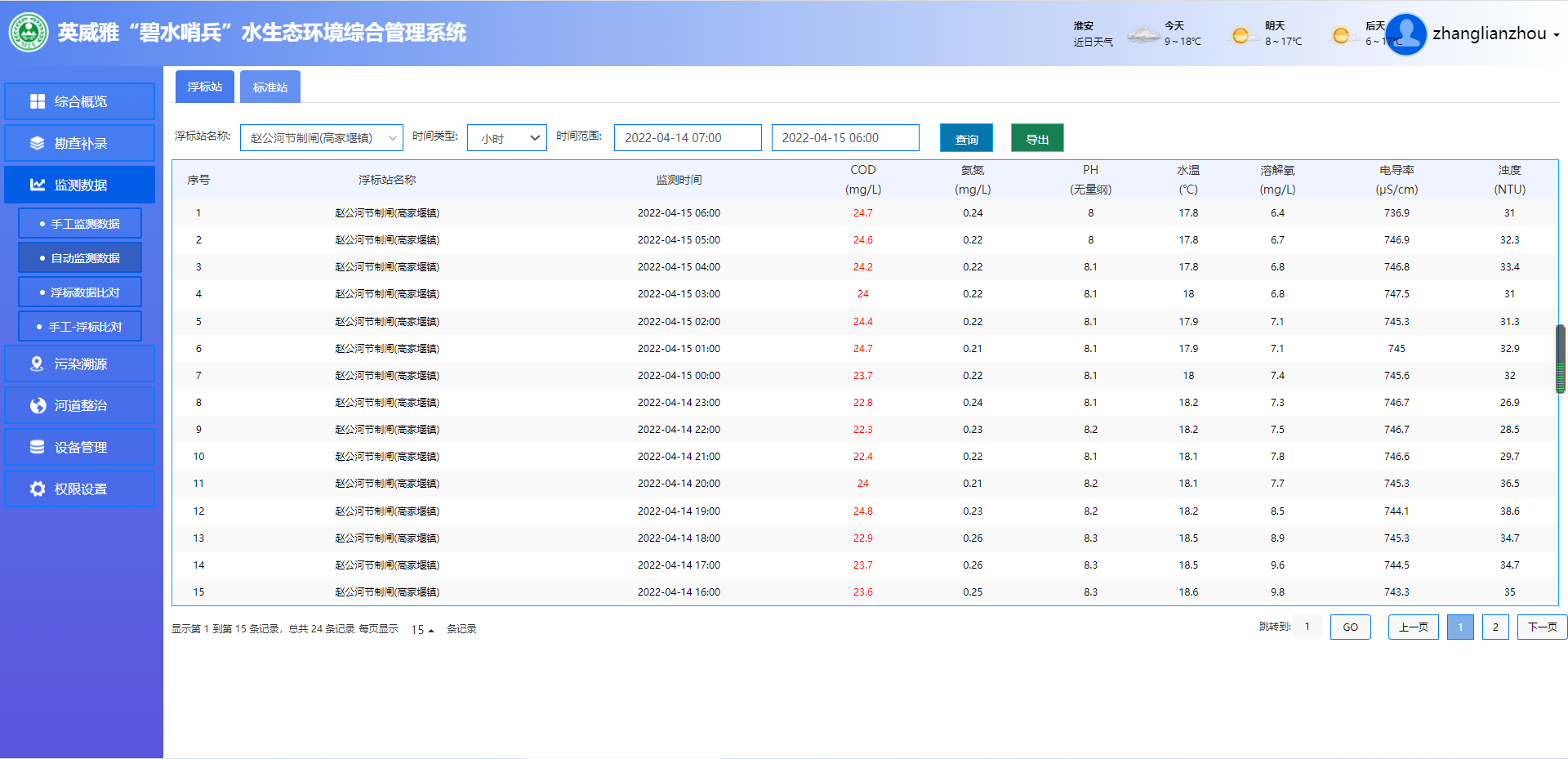This screenshot has width=1568, height=759.
Task: Click the chart icon beside 监测数据
Action: point(38,185)
